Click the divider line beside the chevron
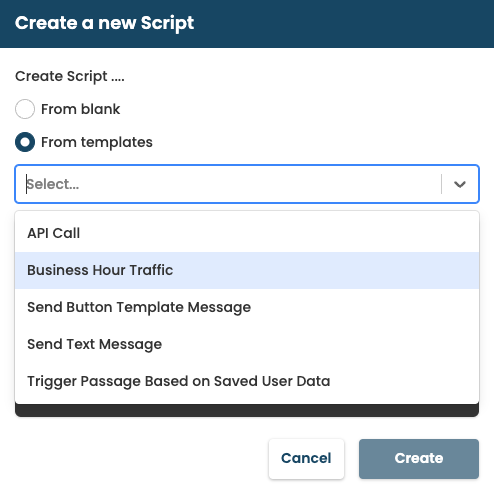494x498 pixels. (441, 184)
